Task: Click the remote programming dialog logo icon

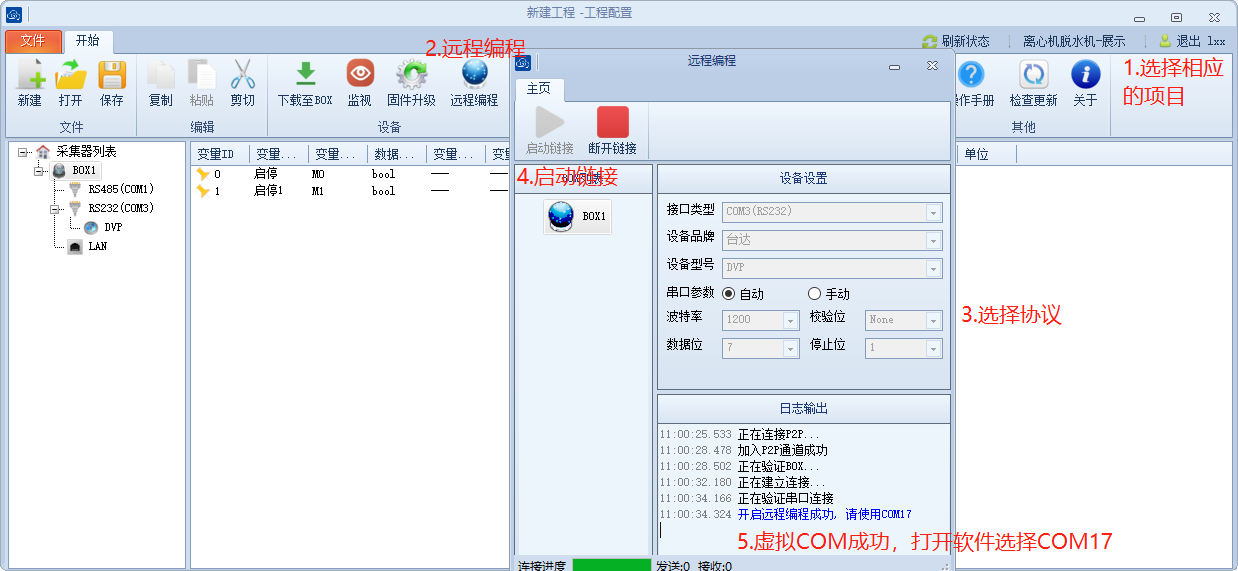Action: click(523, 63)
